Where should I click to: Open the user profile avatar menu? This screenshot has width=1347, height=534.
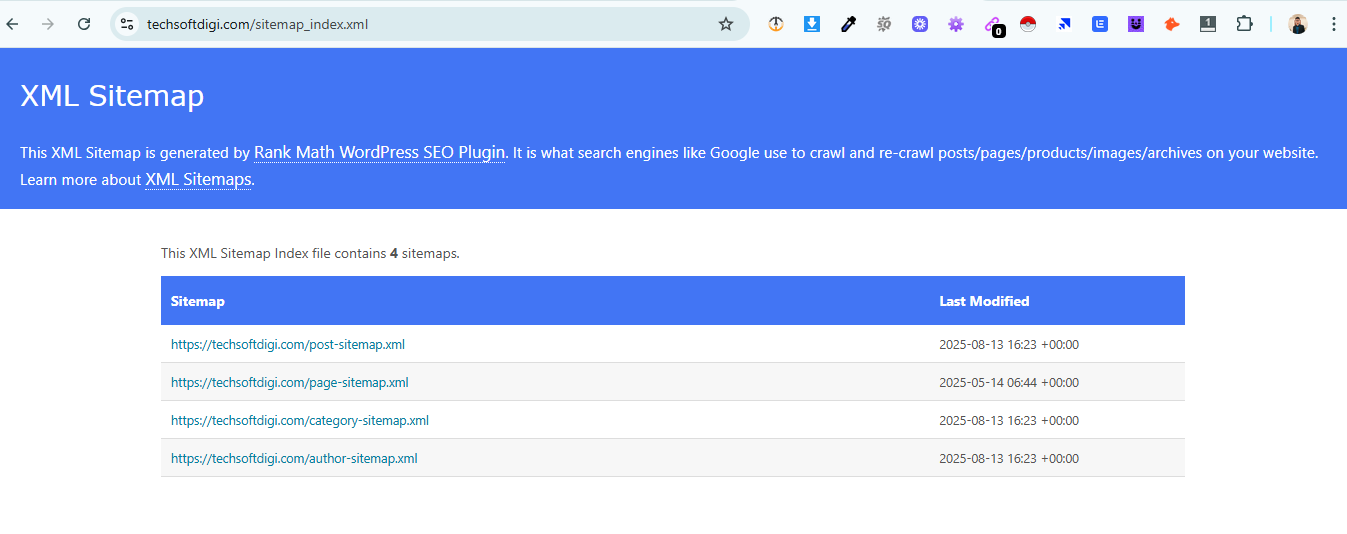[x=1298, y=24]
